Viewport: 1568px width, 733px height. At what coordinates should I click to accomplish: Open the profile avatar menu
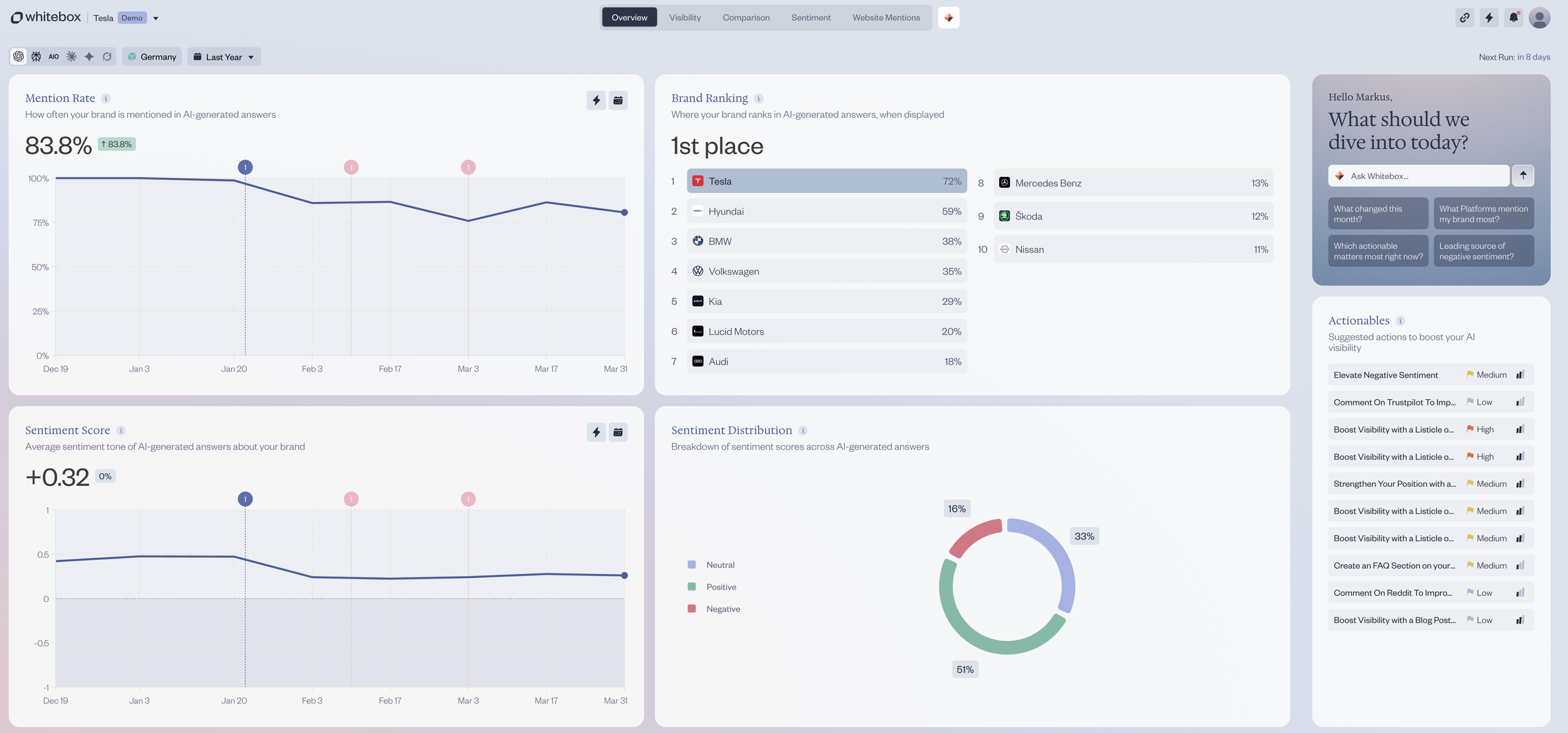(x=1539, y=18)
